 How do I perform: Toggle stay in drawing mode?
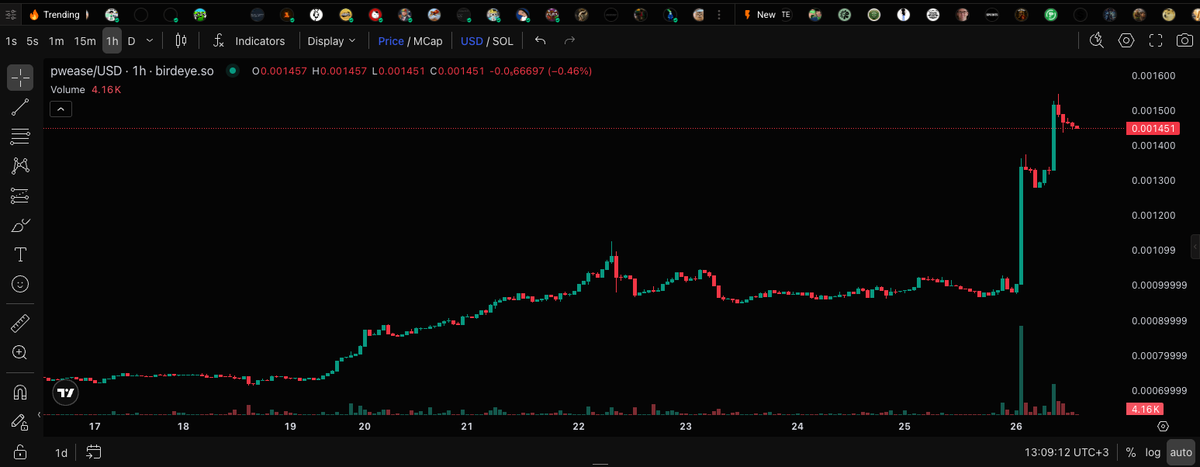coord(19,421)
